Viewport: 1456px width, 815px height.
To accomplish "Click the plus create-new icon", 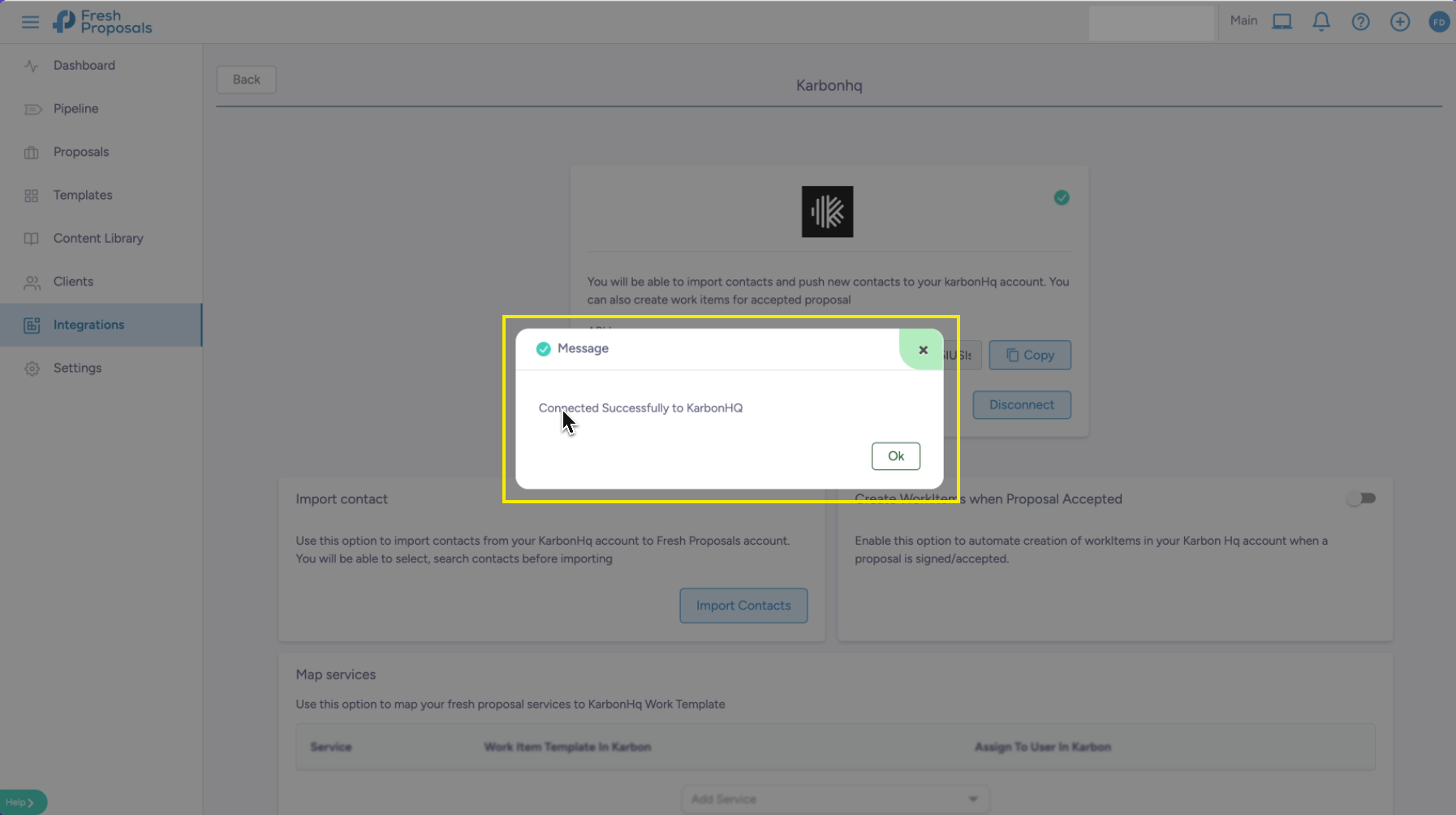I will (1400, 22).
